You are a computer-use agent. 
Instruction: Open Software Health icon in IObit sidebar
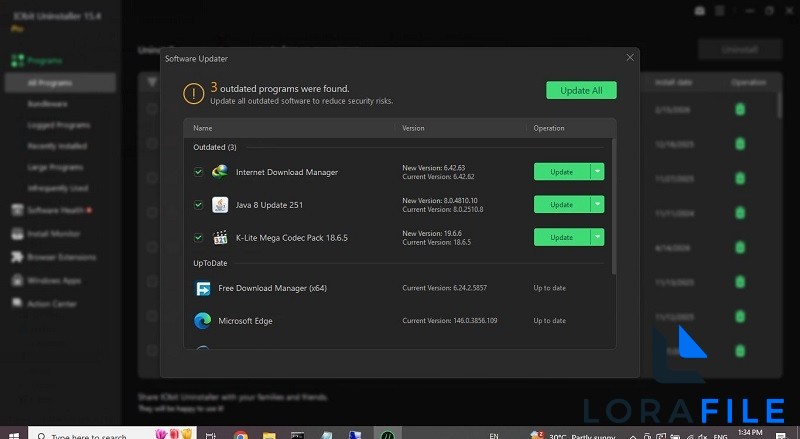[17, 210]
